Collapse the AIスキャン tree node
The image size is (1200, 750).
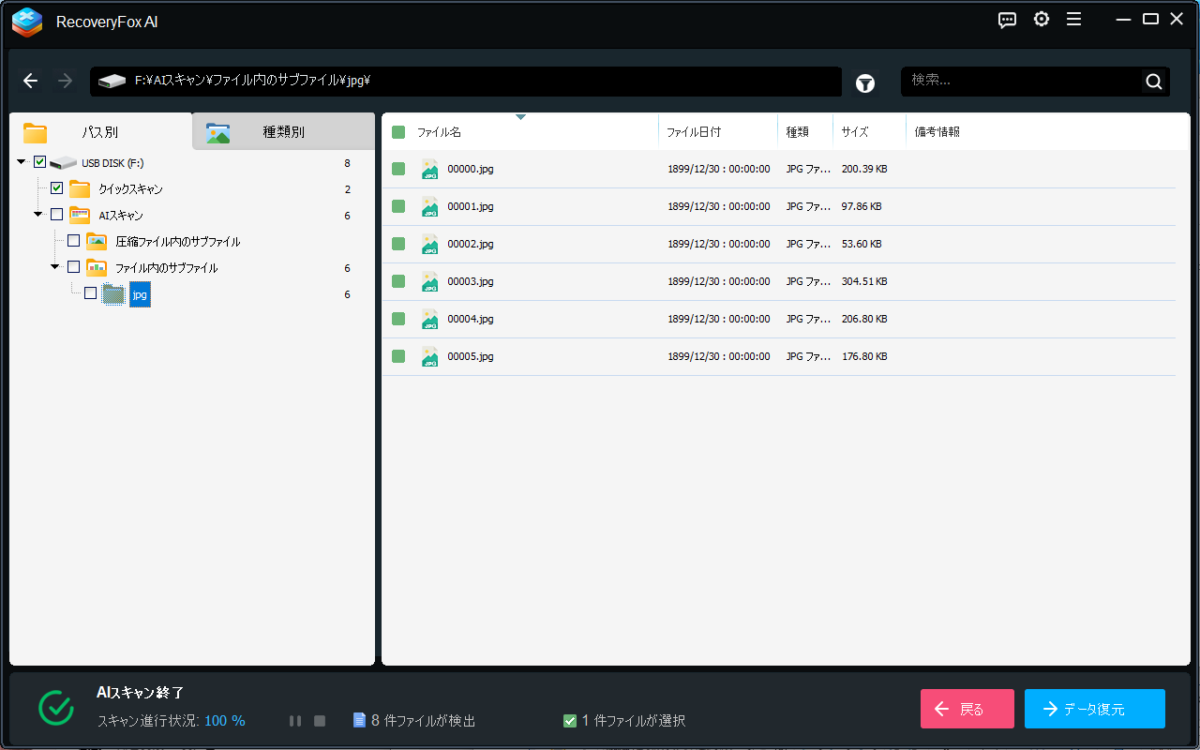(38, 214)
